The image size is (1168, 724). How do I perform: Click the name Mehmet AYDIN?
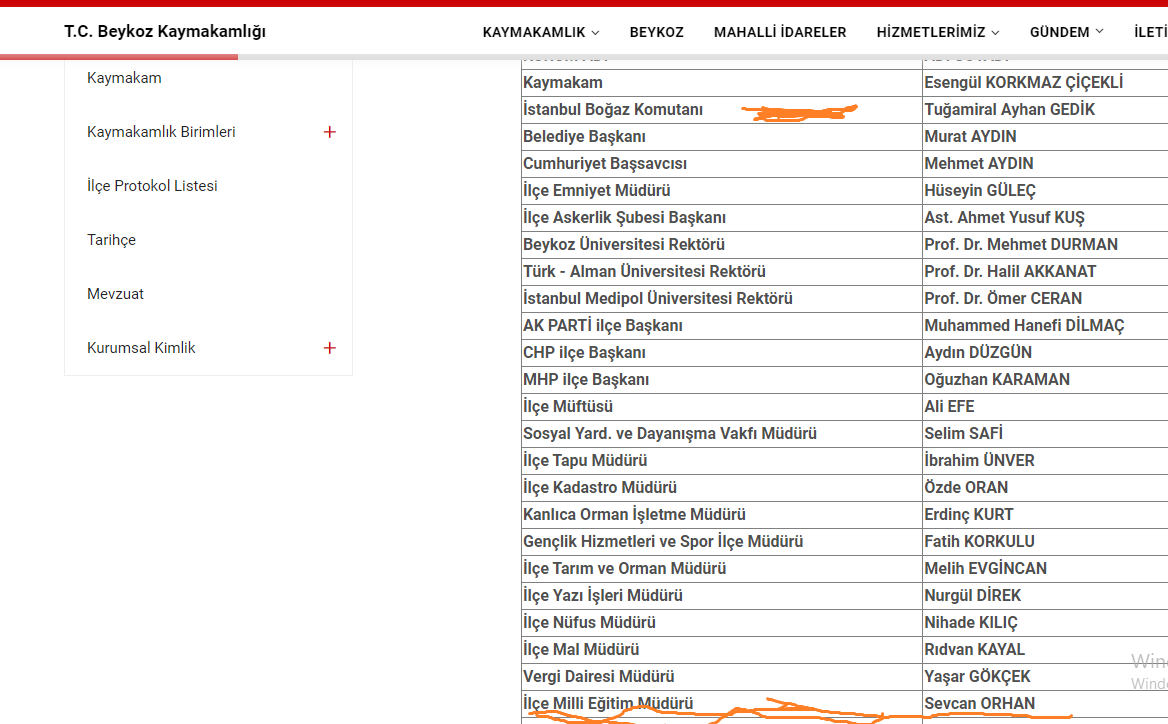pos(979,163)
